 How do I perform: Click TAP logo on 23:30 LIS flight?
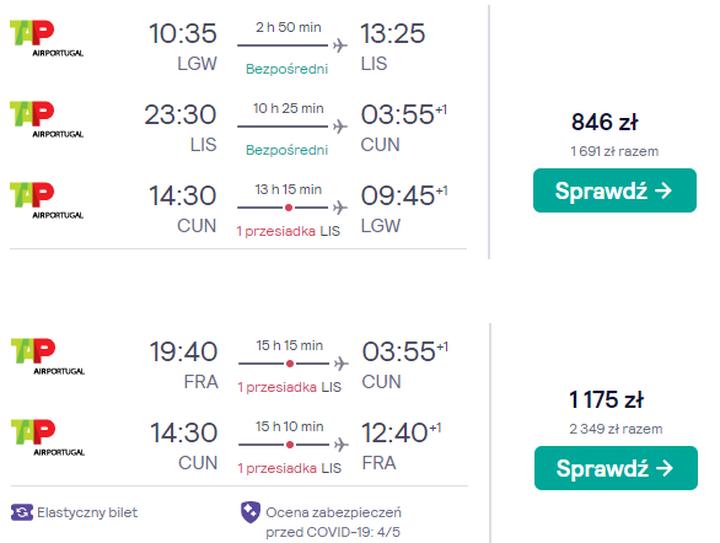[46, 120]
